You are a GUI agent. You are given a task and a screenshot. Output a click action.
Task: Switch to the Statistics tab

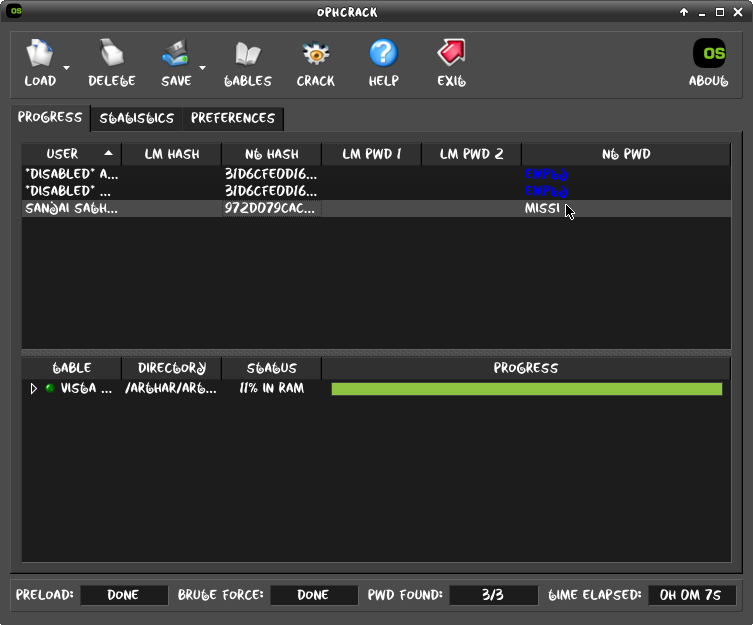(x=137, y=118)
